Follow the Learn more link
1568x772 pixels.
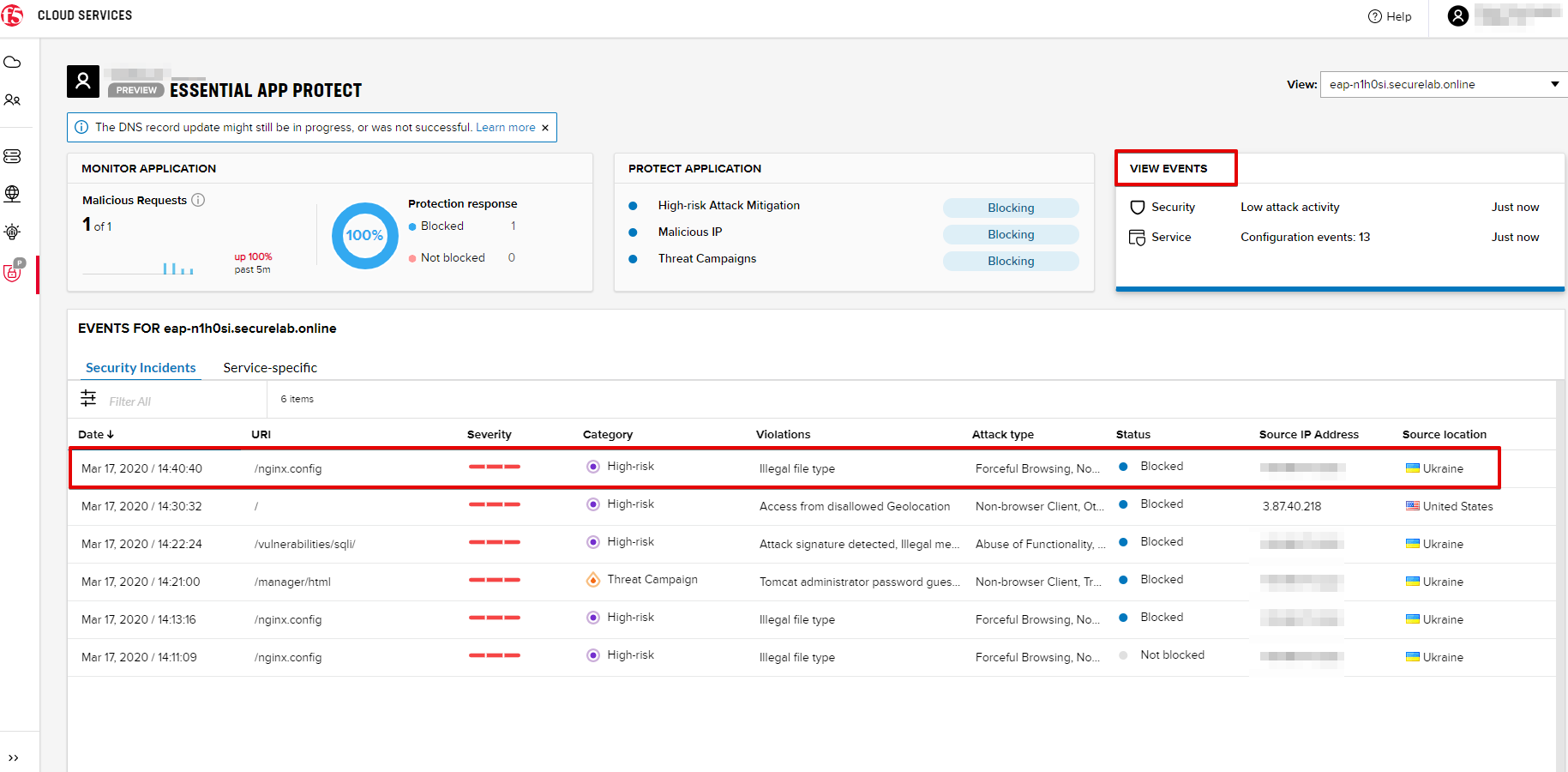506,127
